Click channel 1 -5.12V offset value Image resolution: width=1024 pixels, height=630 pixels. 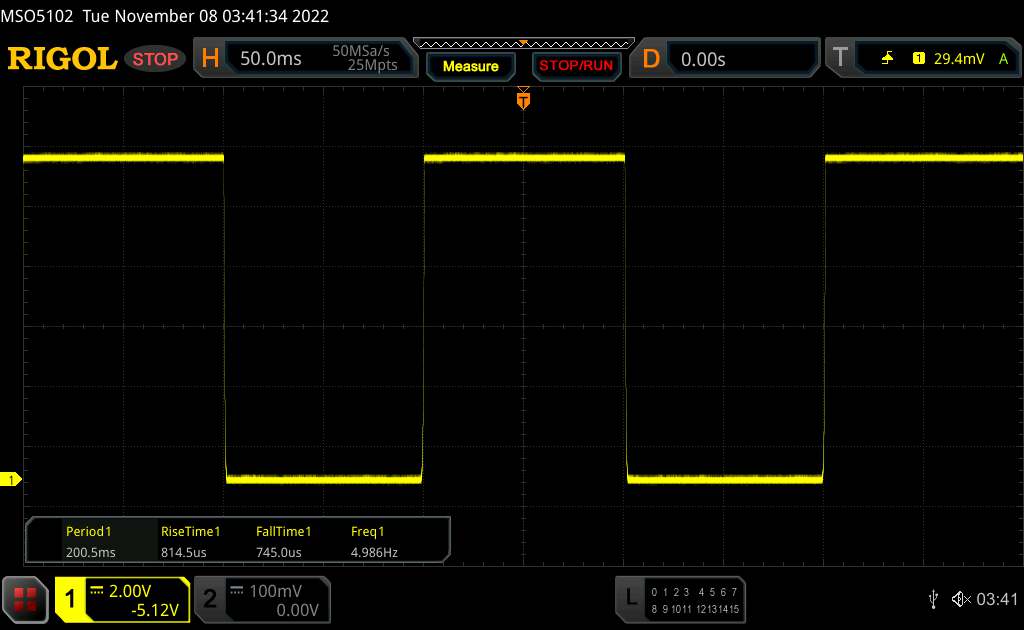pos(155,610)
